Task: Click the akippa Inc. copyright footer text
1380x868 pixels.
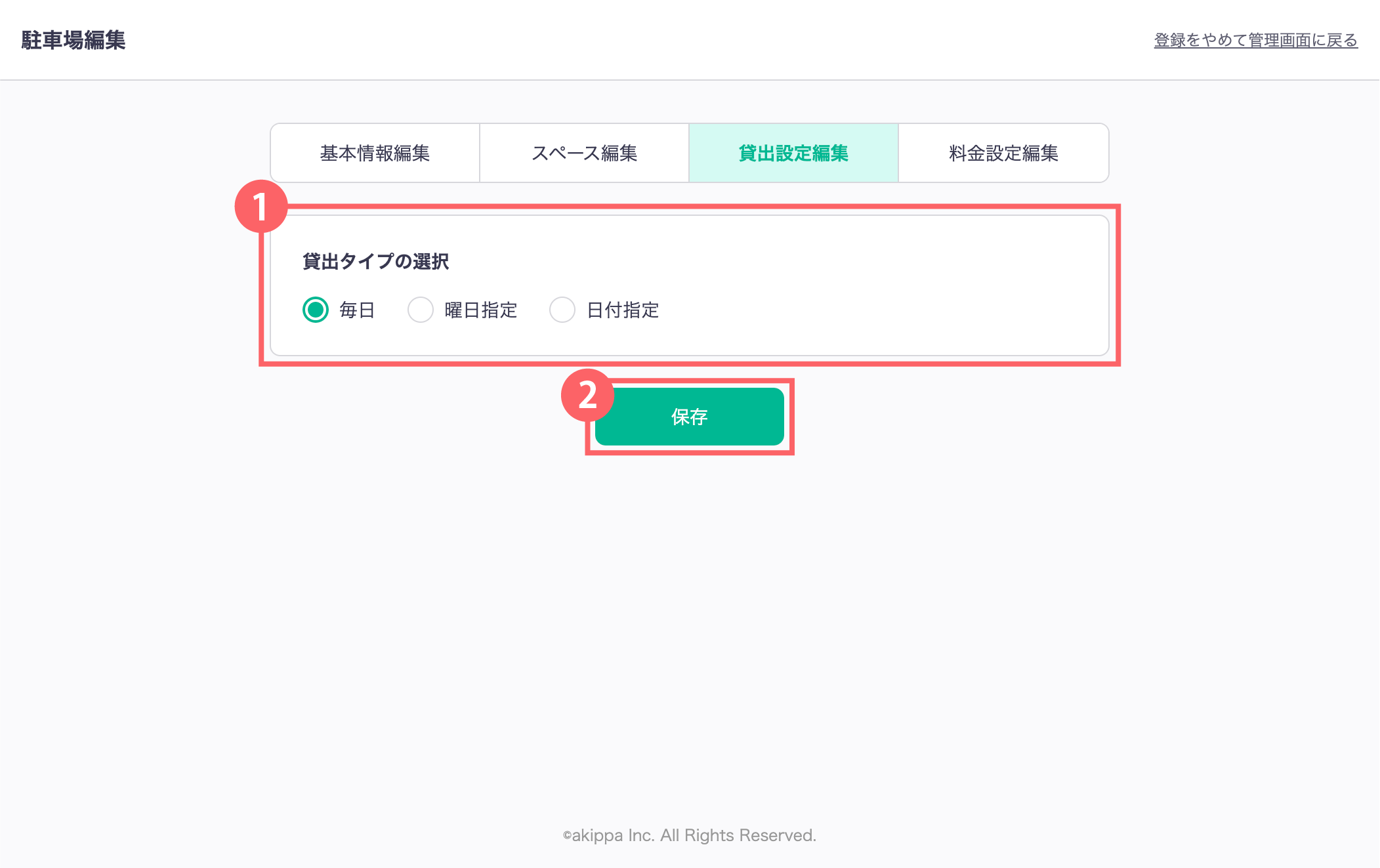Action: 690,835
